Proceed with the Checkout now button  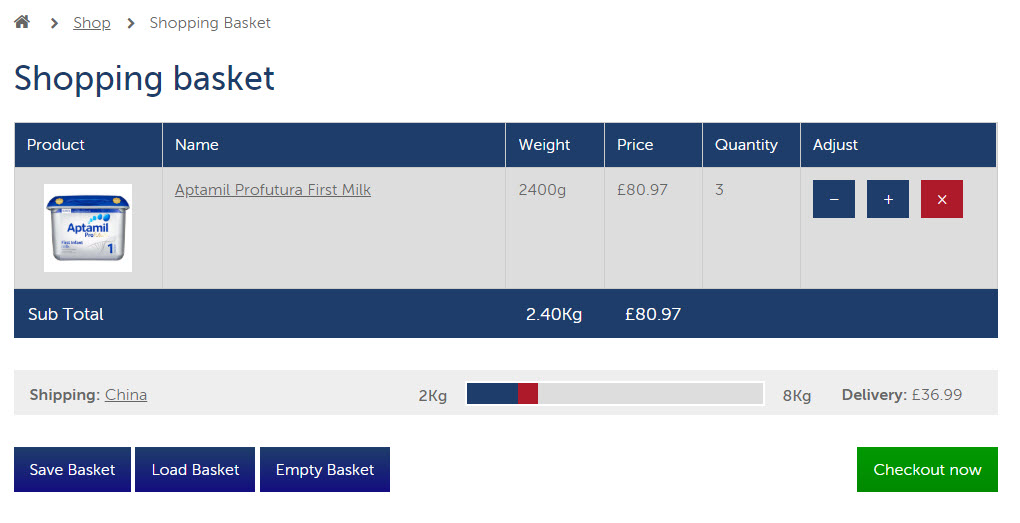pos(927,470)
